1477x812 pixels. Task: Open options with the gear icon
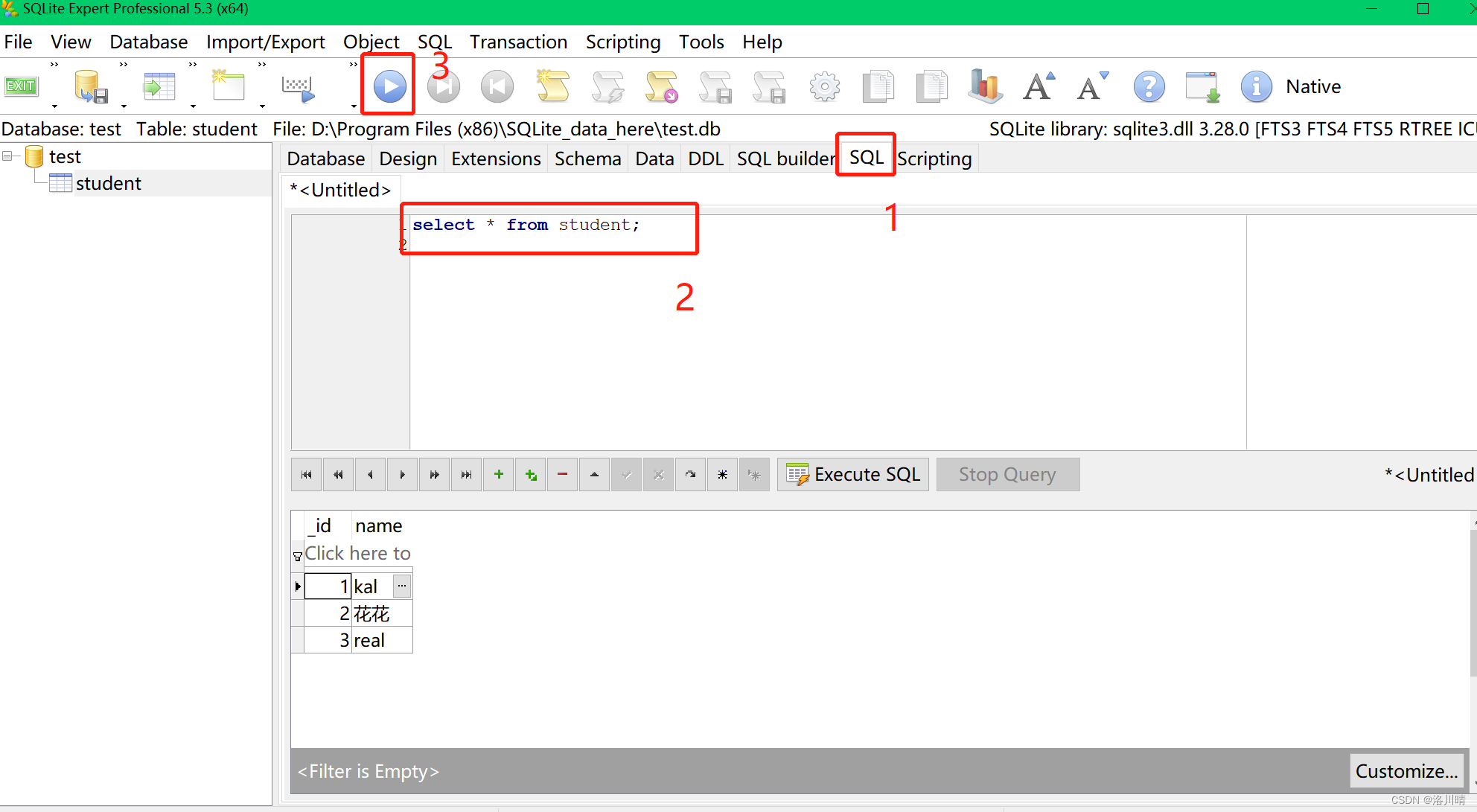coord(824,86)
